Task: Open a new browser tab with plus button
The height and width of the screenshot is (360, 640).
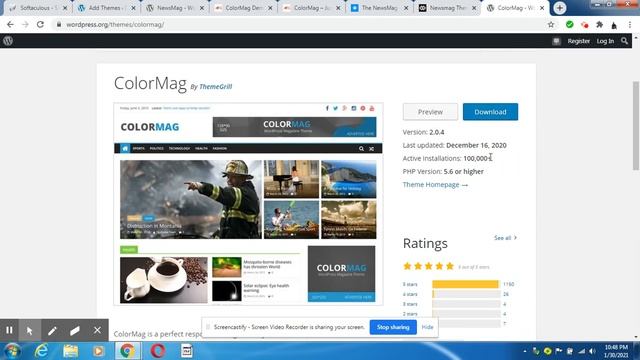Action: coord(560,8)
